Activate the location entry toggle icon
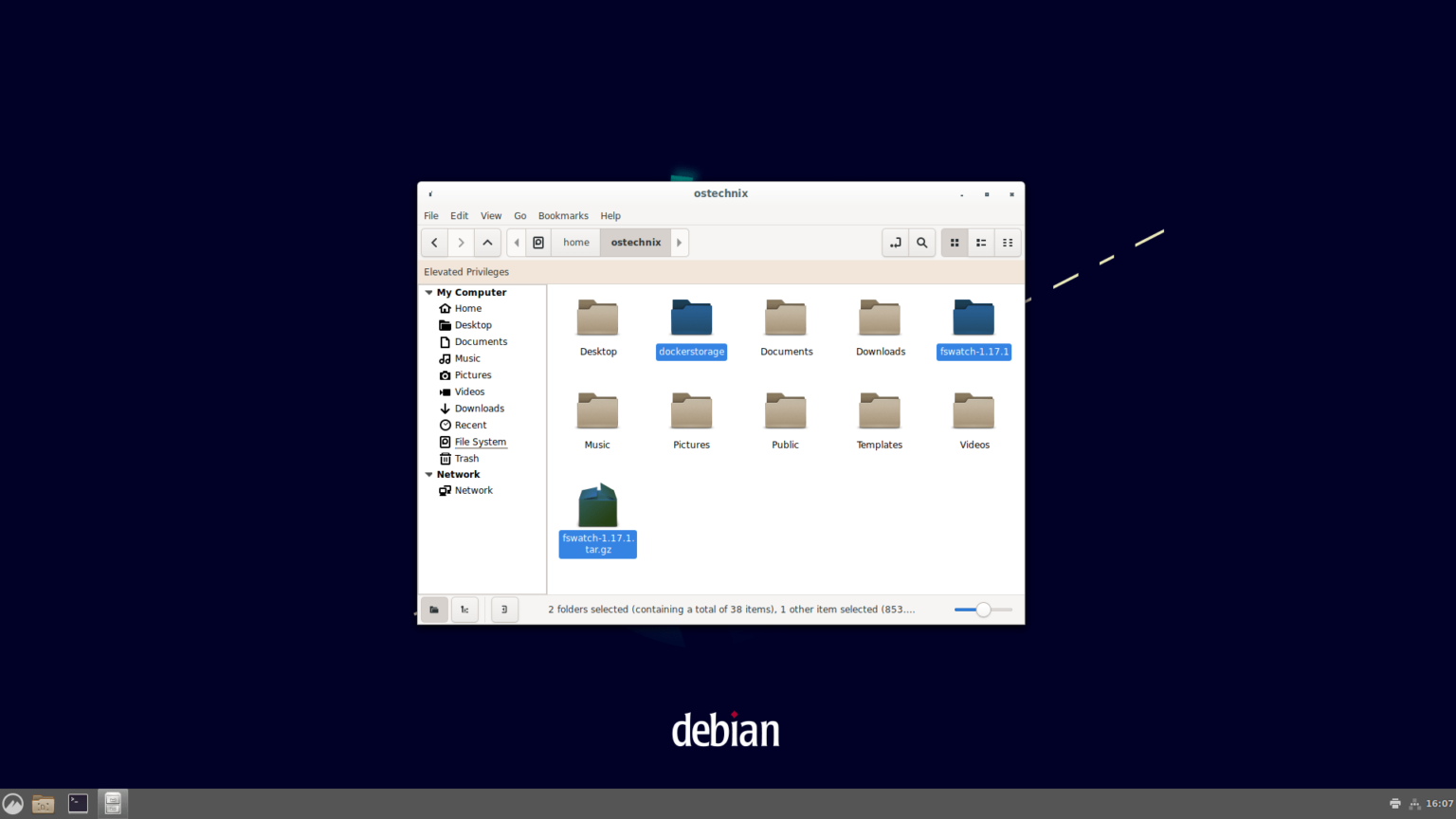 (x=895, y=242)
